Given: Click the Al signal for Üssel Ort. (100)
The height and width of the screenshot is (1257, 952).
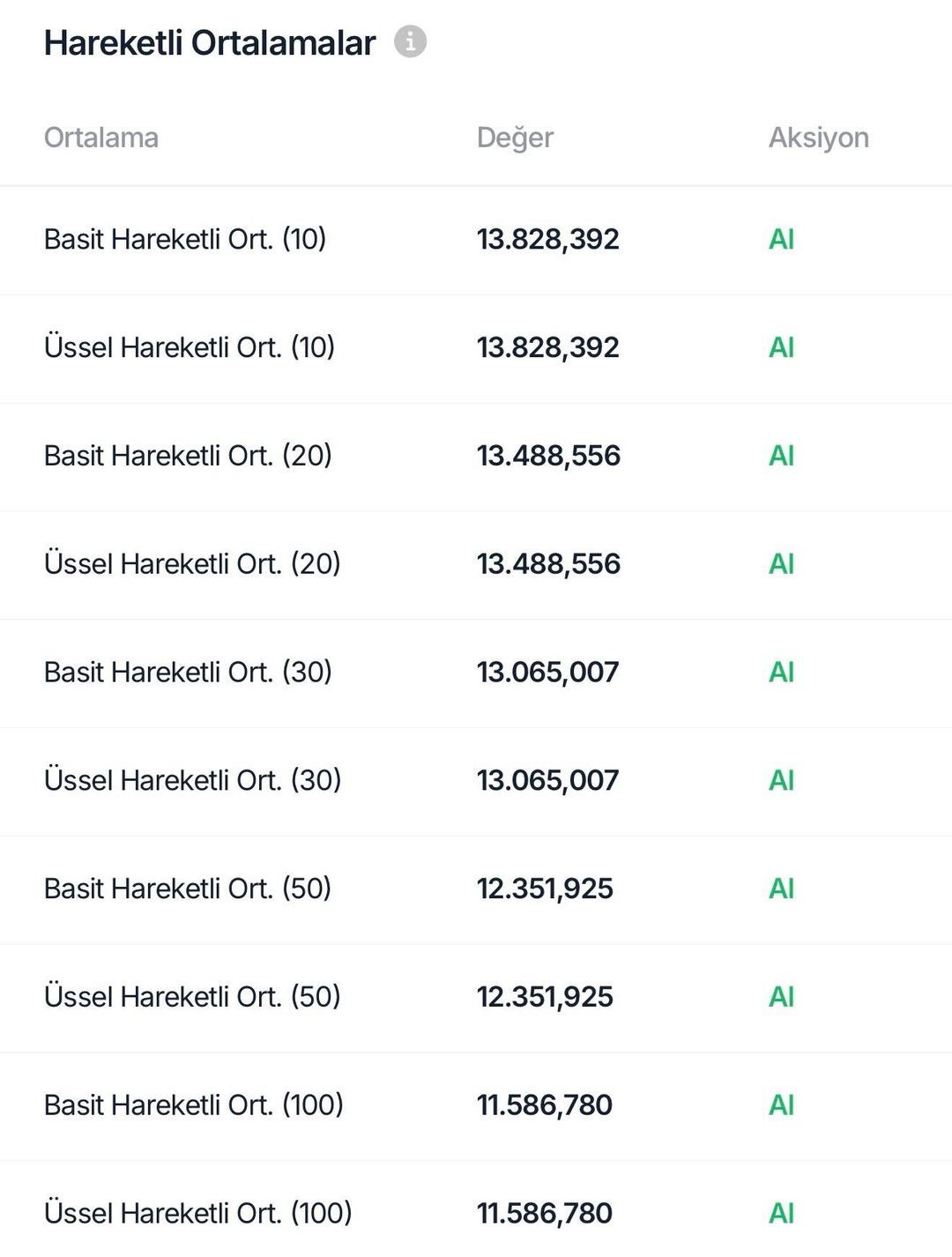Looking at the screenshot, I should (781, 1213).
